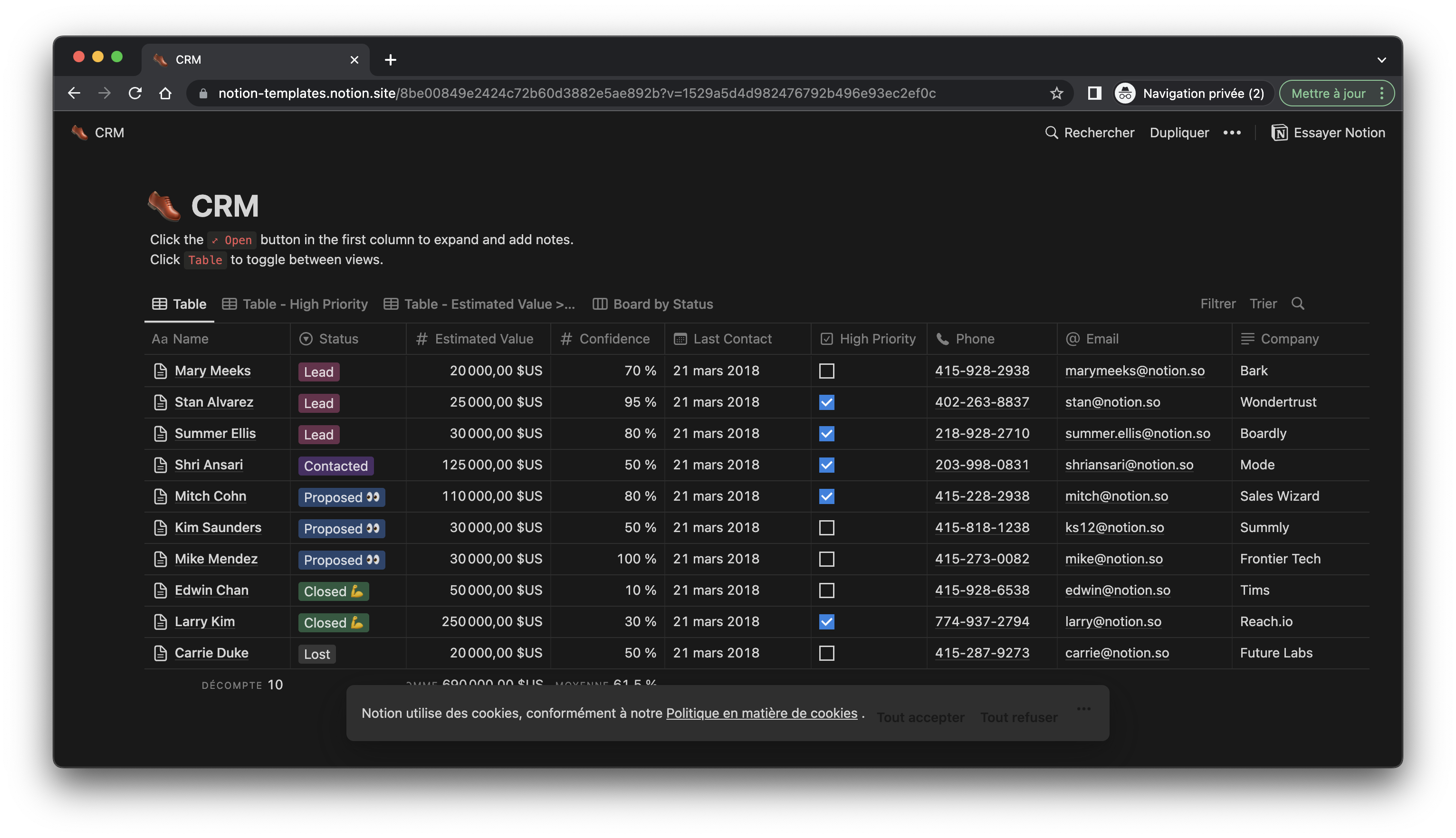The image size is (1456, 838).
Task: Click the browser page reload icon
Action: click(x=135, y=93)
